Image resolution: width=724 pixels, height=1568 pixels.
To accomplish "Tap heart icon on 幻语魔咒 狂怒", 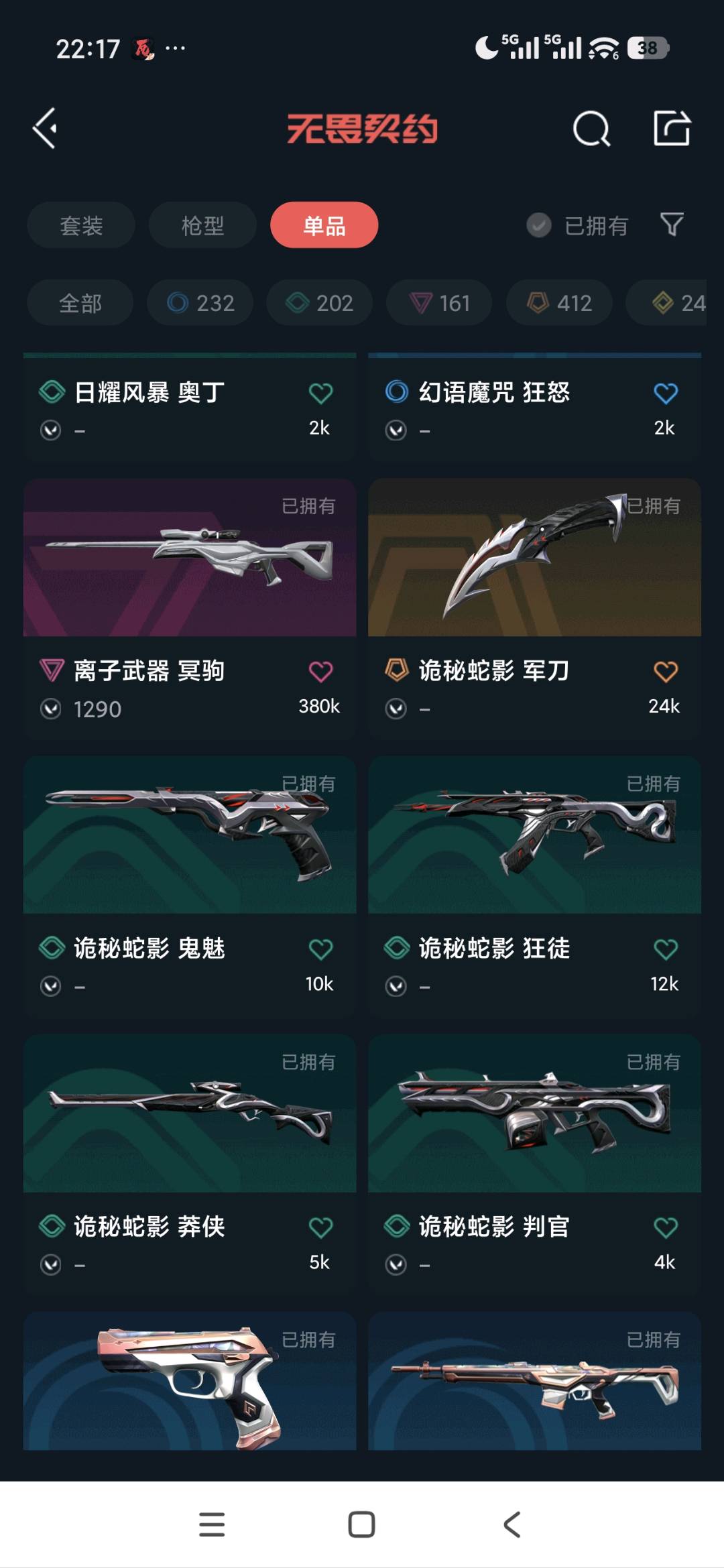I will 666,393.
